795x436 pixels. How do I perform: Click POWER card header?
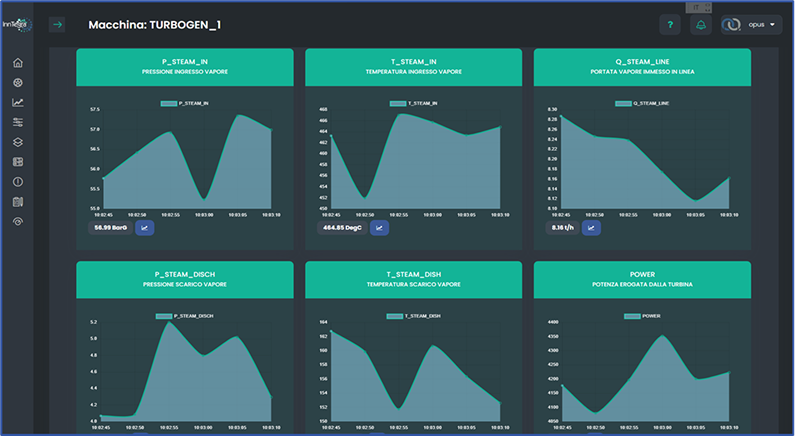(642, 279)
